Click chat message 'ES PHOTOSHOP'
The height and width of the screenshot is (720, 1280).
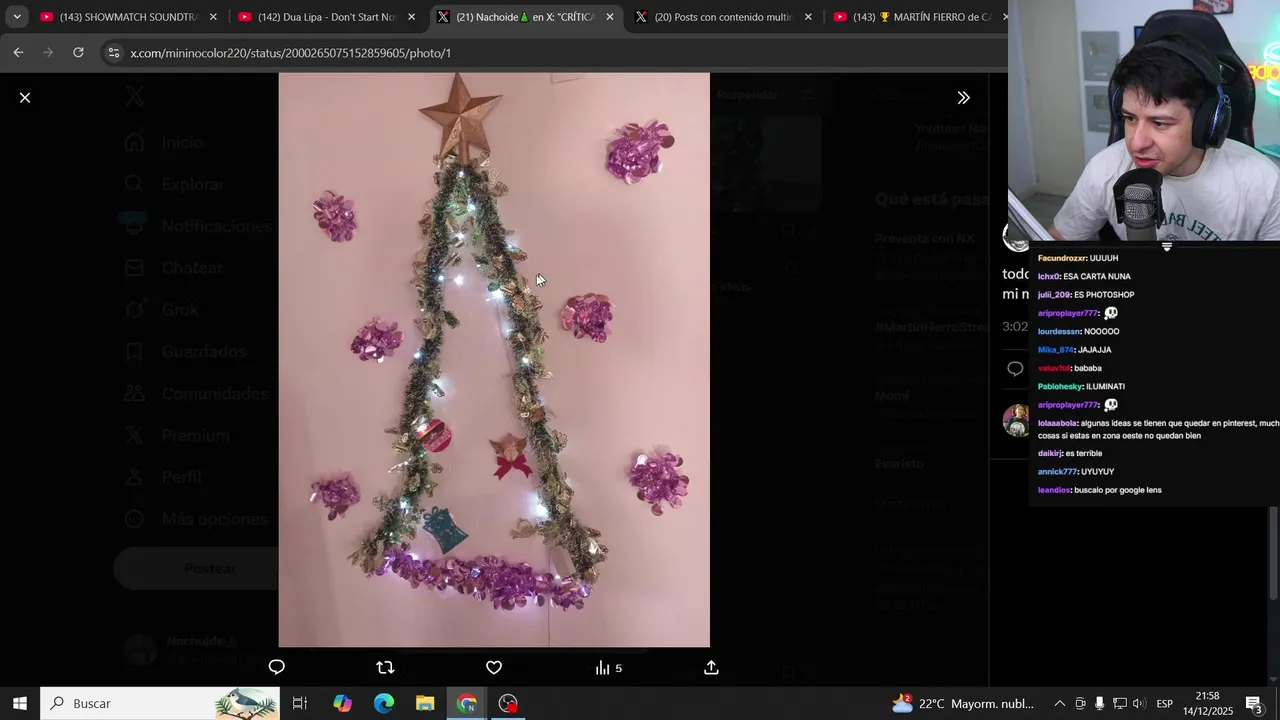pyautogui.click(x=1104, y=295)
